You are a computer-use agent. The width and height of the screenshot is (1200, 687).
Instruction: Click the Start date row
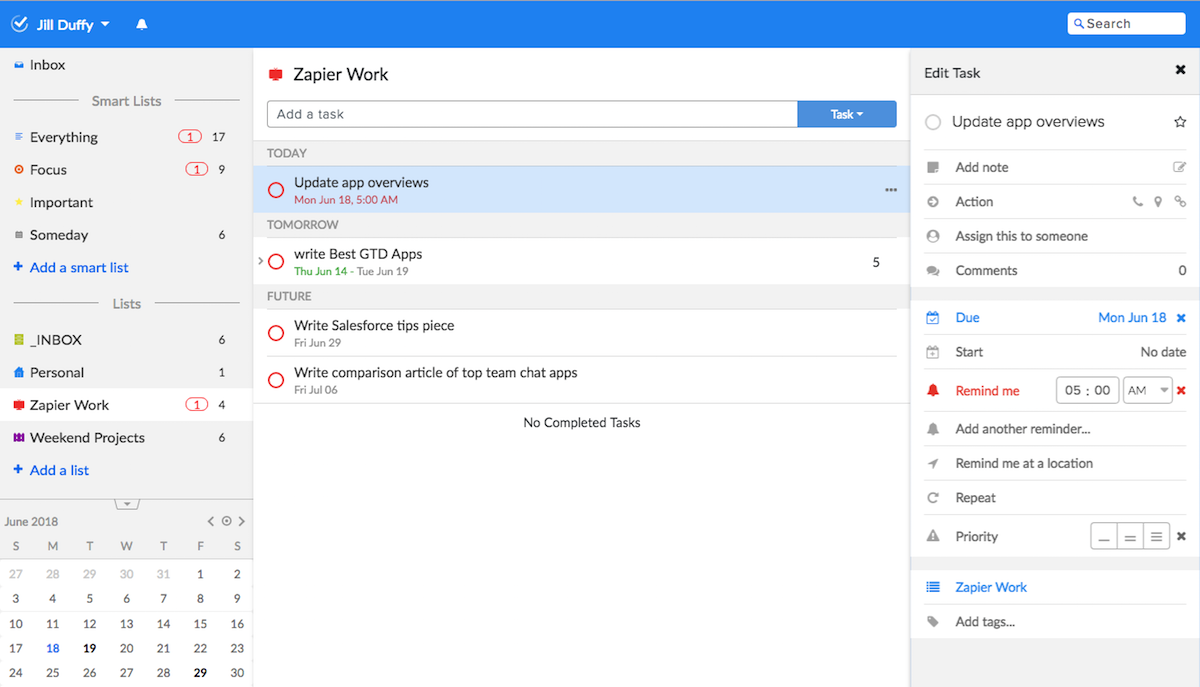click(1055, 352)
